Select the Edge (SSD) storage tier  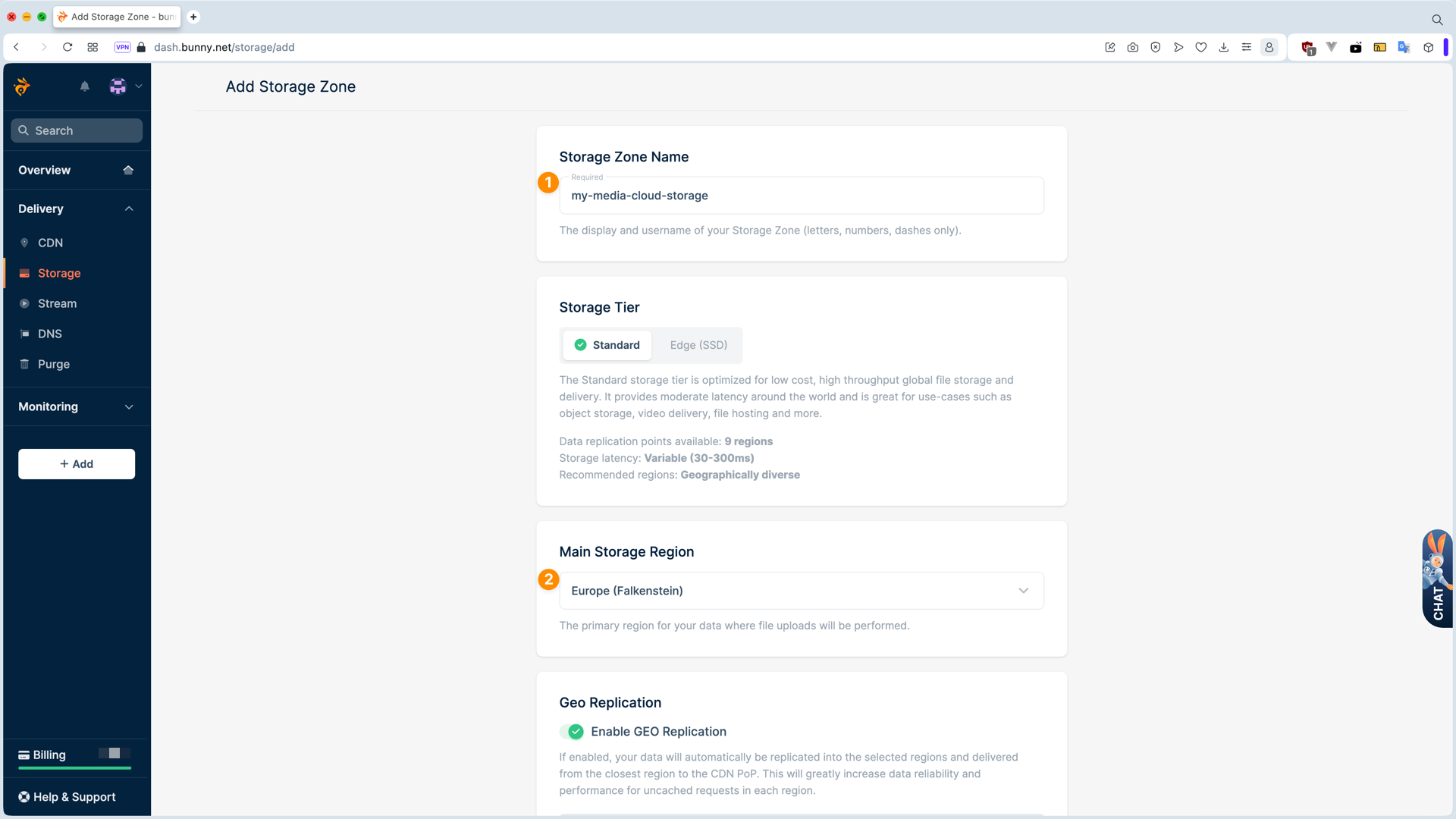click(x=698, y=345)
